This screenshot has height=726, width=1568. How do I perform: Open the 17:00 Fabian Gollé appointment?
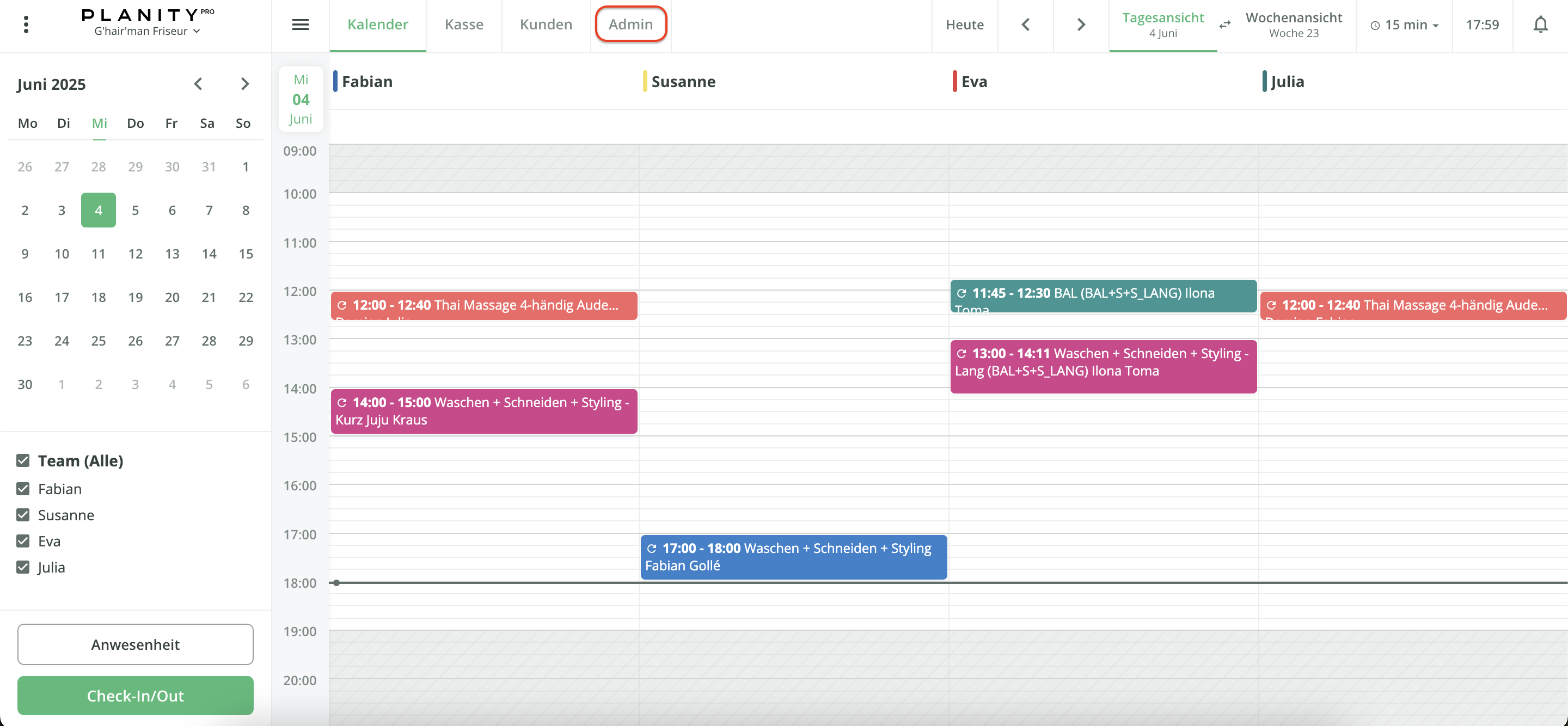(793, 557)
